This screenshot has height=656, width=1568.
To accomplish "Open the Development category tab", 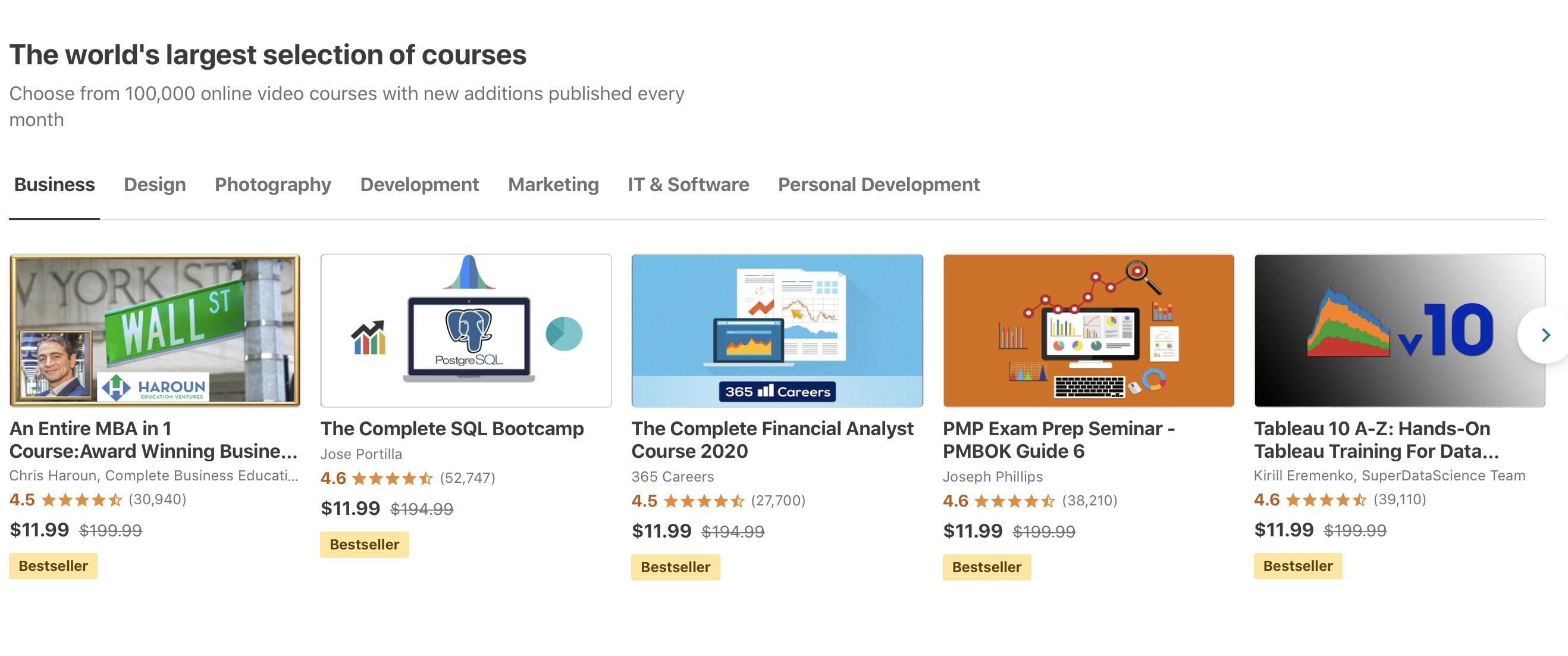I will click(419, 185).
